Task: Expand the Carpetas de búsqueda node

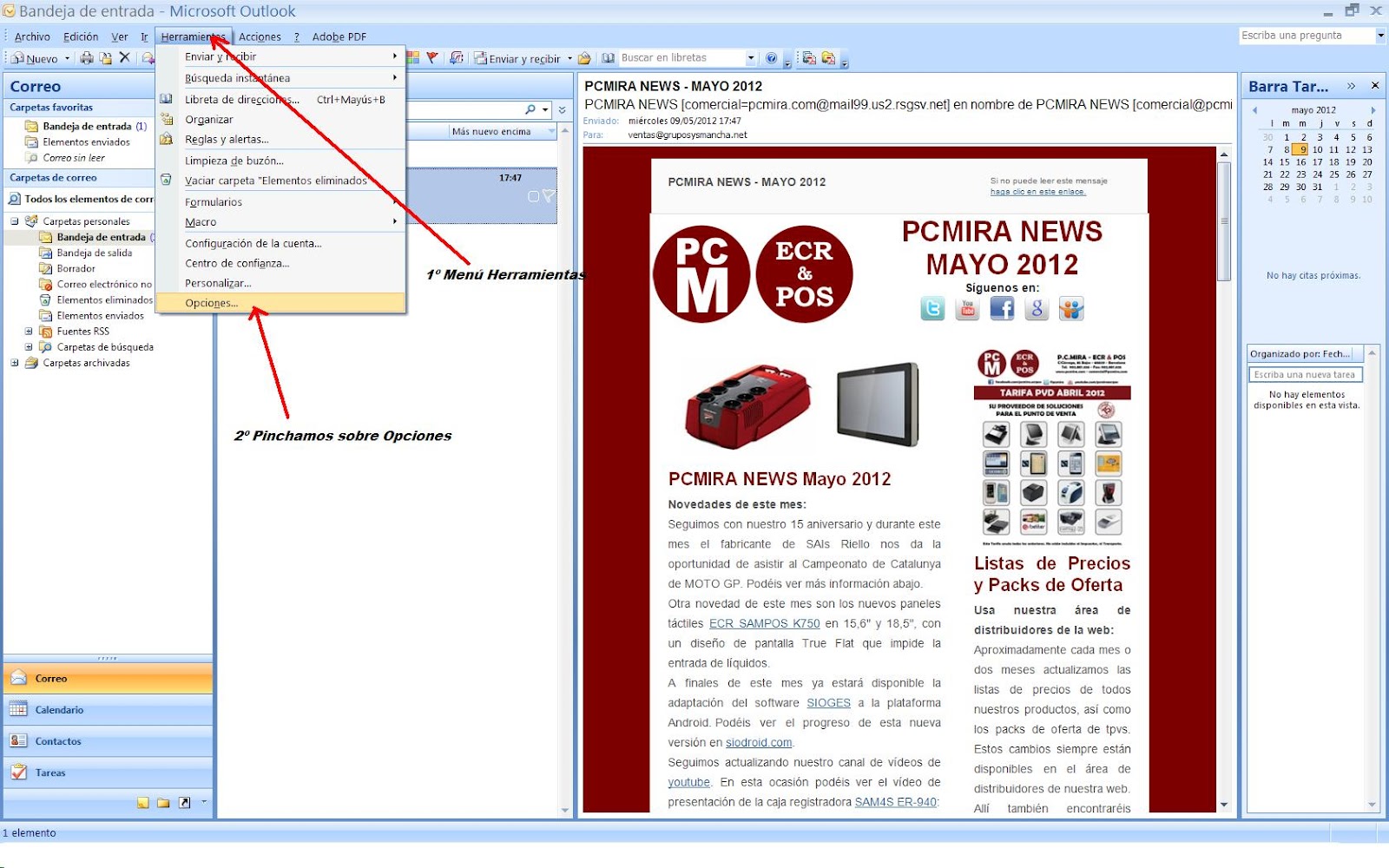Action: click(x=29, y=347)
